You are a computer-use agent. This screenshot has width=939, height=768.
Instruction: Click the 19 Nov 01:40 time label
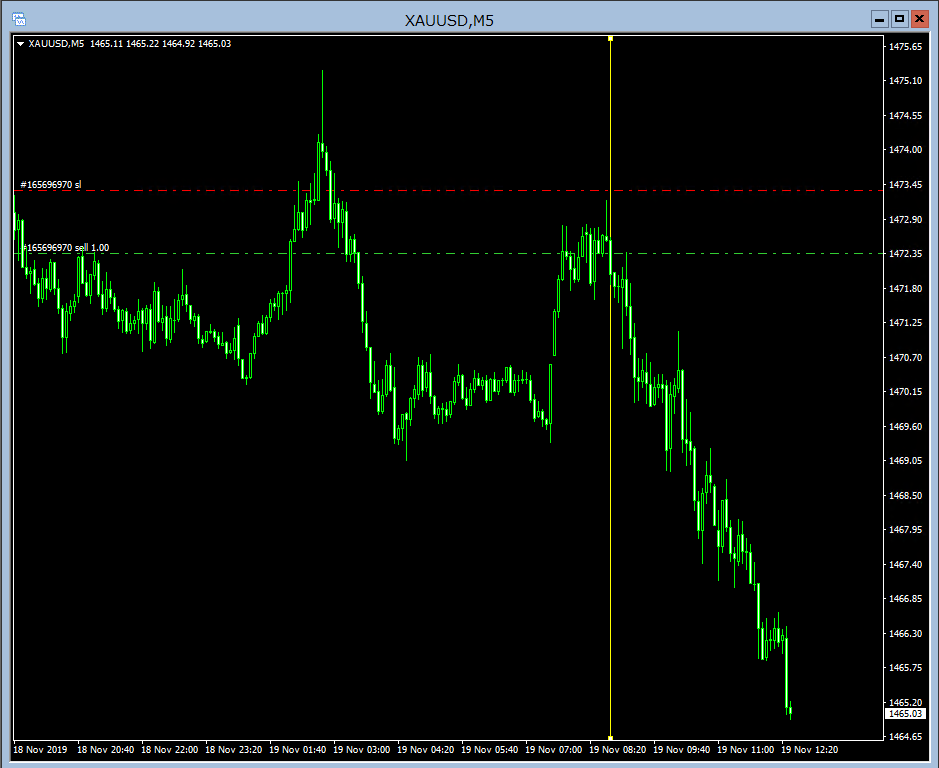click(298, 749)
